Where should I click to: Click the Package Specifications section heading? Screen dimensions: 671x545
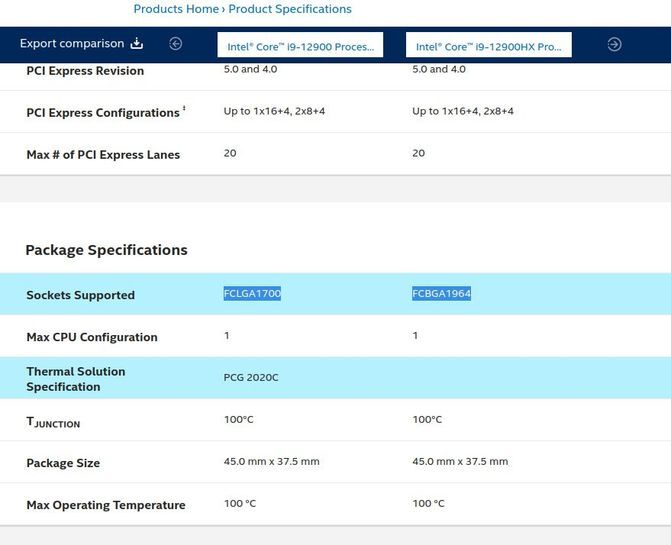(x=106, y=250)
